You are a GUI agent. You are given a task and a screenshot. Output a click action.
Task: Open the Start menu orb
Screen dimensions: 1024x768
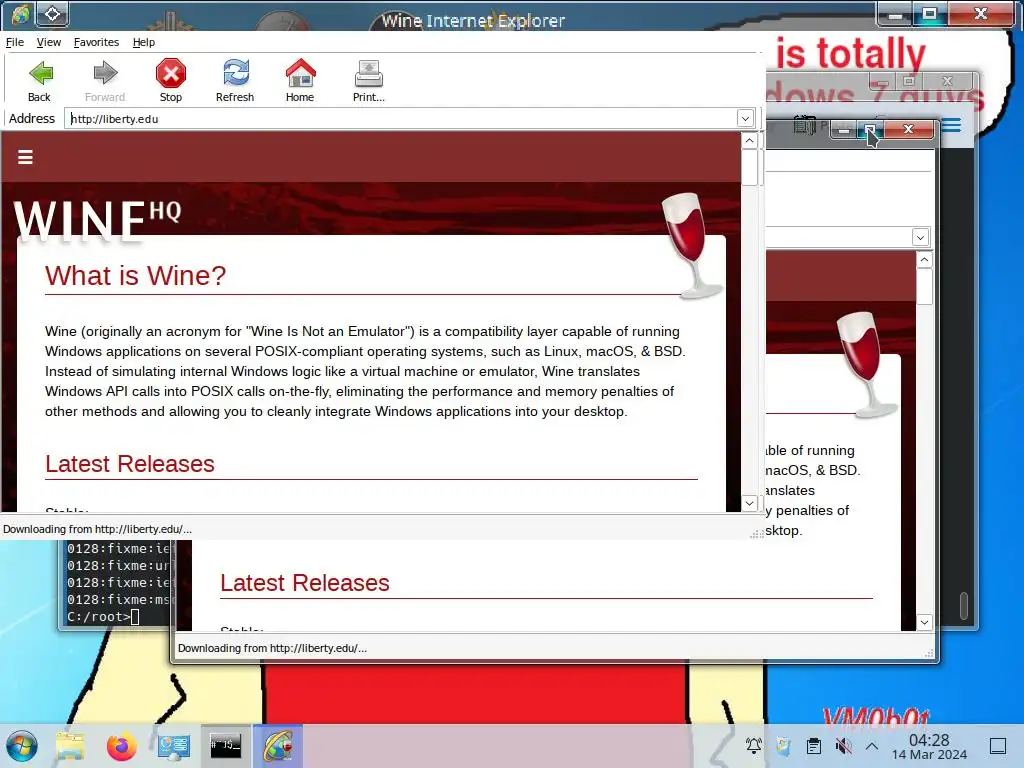(x=22, y=746)
